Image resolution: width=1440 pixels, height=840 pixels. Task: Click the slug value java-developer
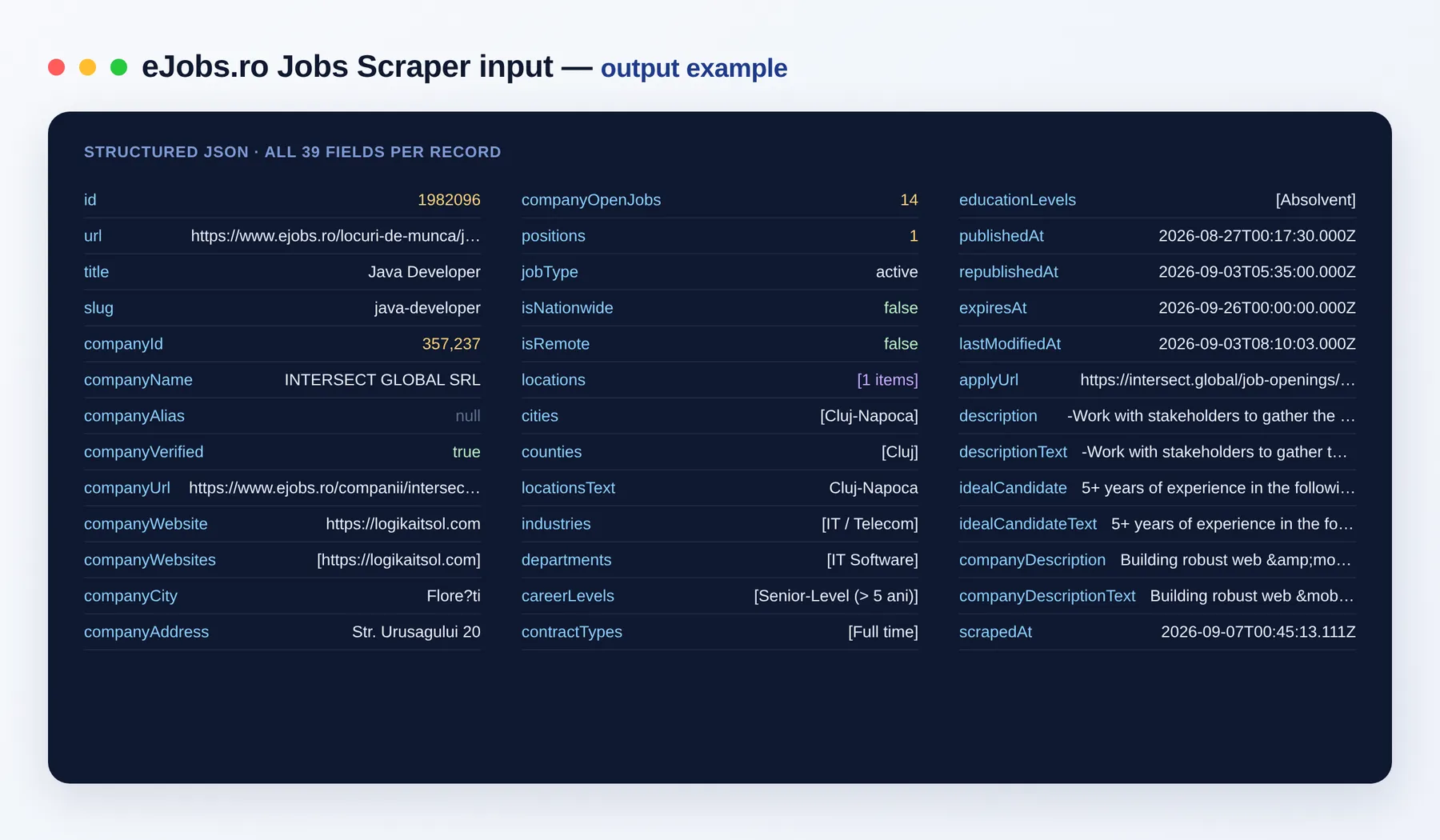point(427,308)
